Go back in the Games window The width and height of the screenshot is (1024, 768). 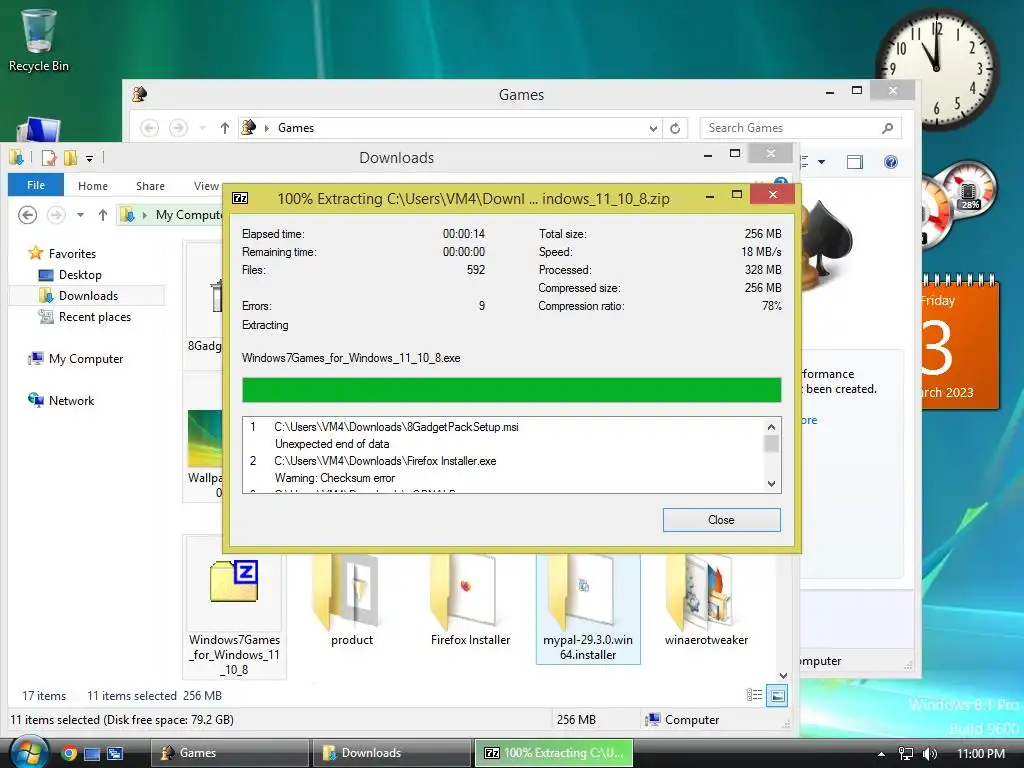coord(150,128)
